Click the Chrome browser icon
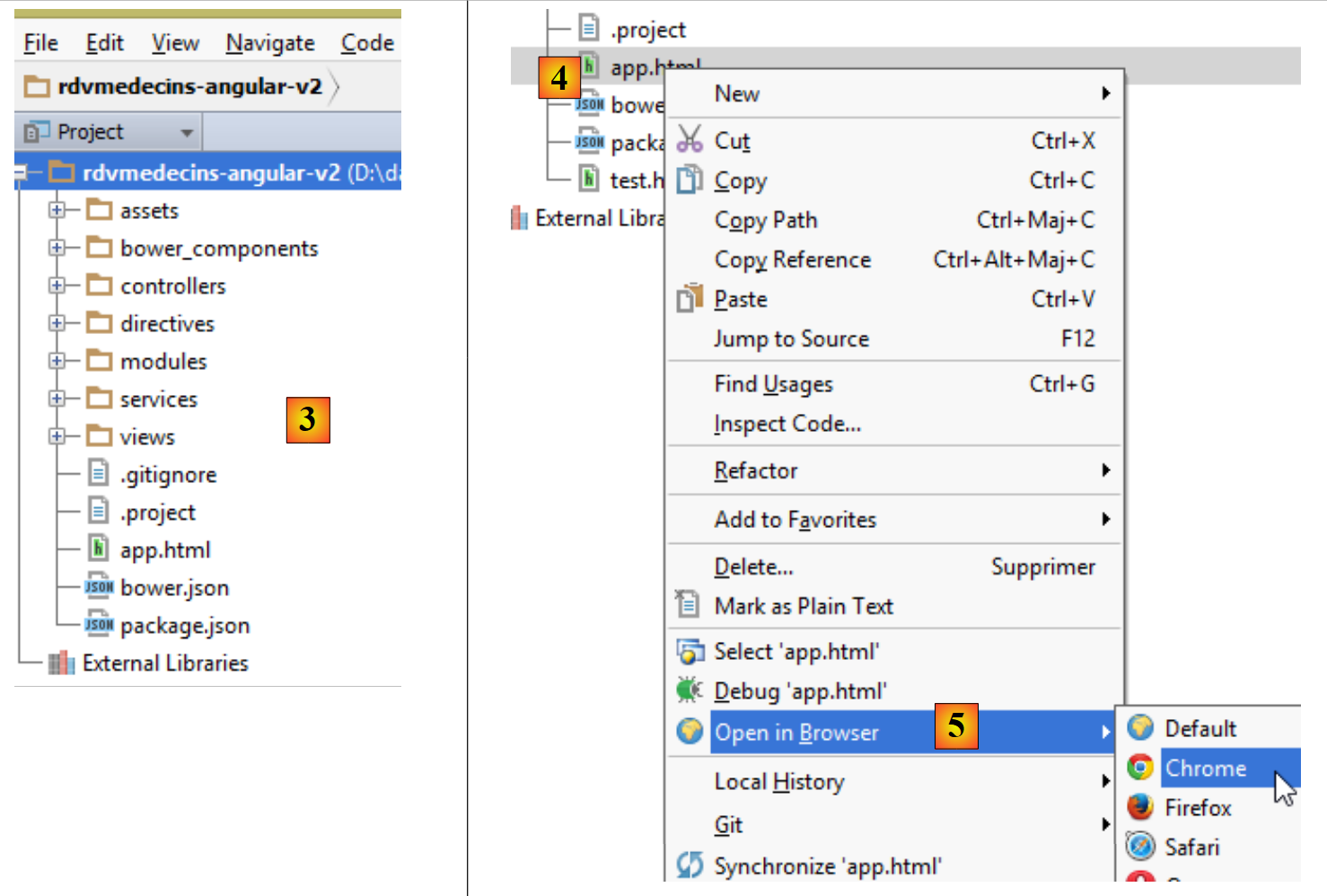This screenshot has height=896, width=1327. pyautogui.click(x=1140, y=768)
